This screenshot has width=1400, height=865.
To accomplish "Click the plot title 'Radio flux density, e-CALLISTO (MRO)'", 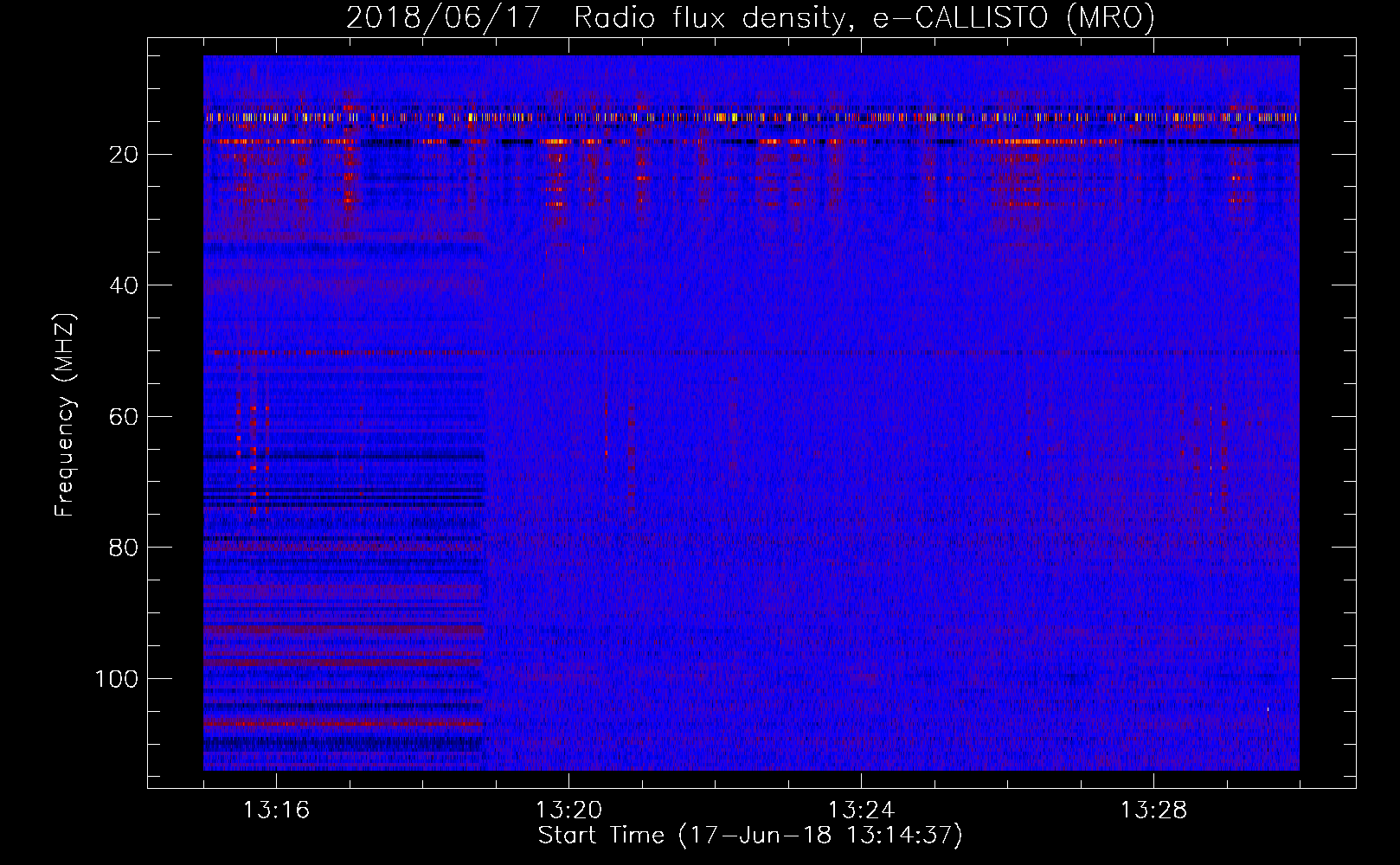I will [x=864, y=18].
